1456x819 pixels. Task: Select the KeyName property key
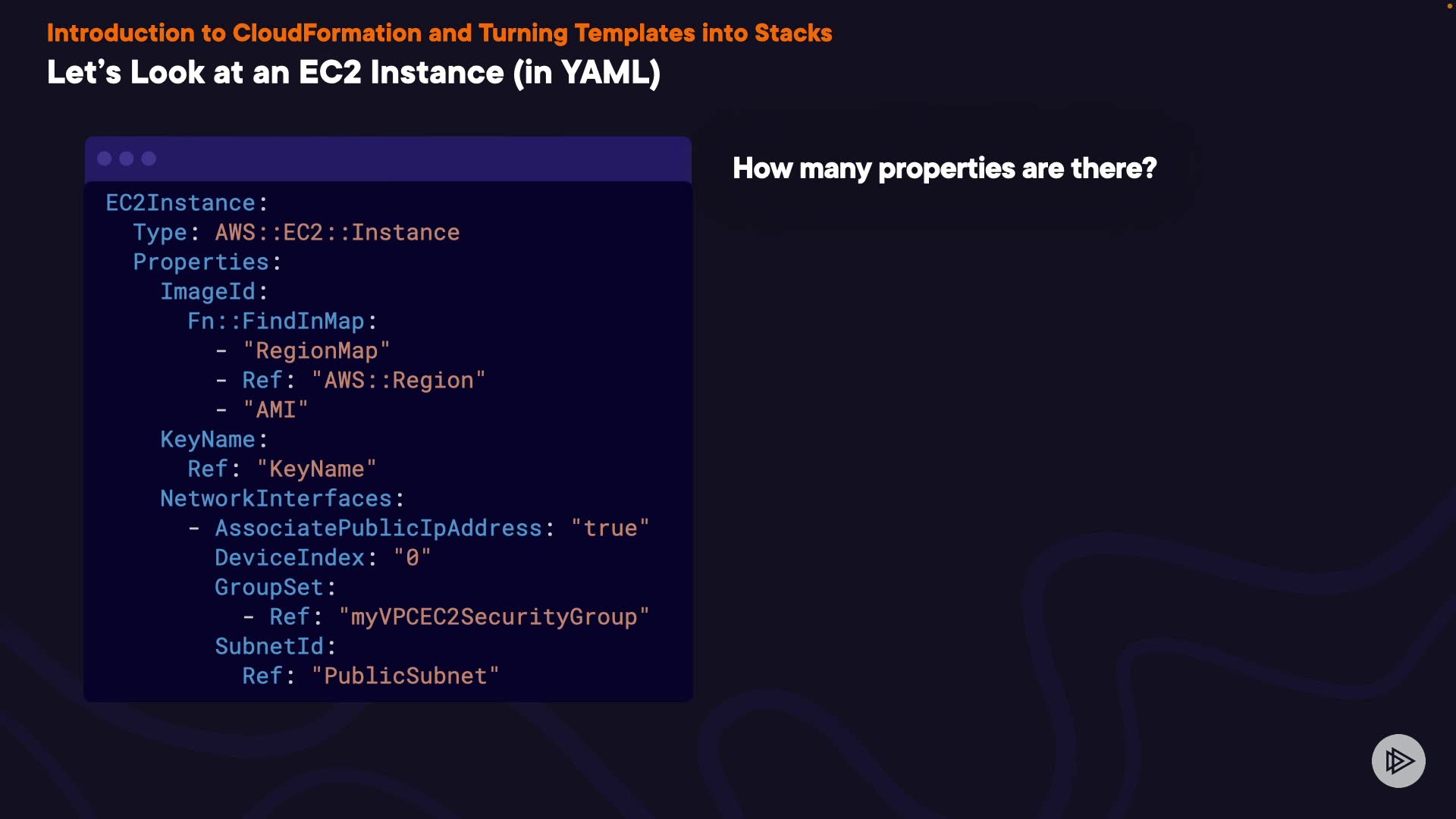(x=208, y=440)
